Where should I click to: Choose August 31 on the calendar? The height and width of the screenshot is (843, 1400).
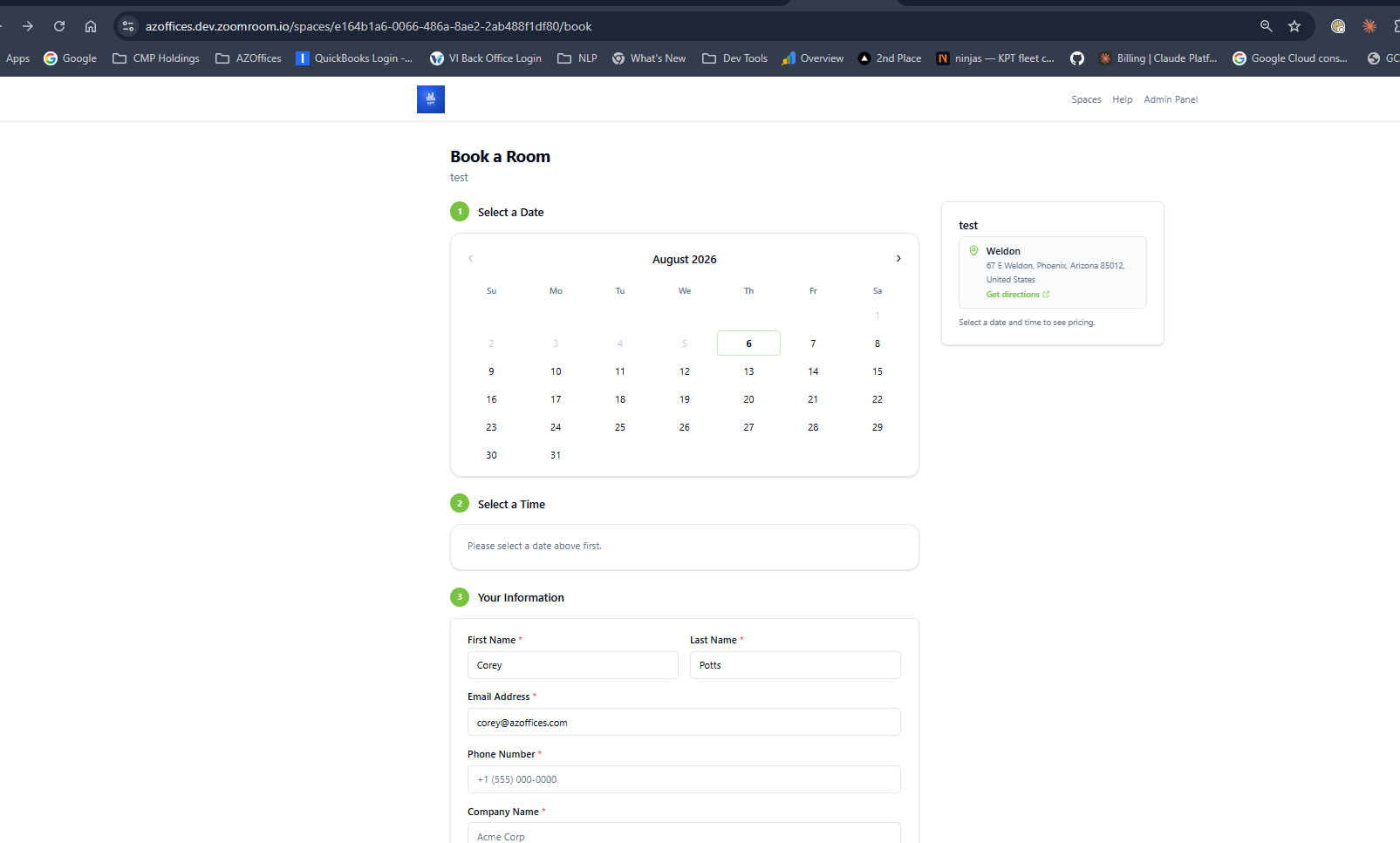(556, 455)
